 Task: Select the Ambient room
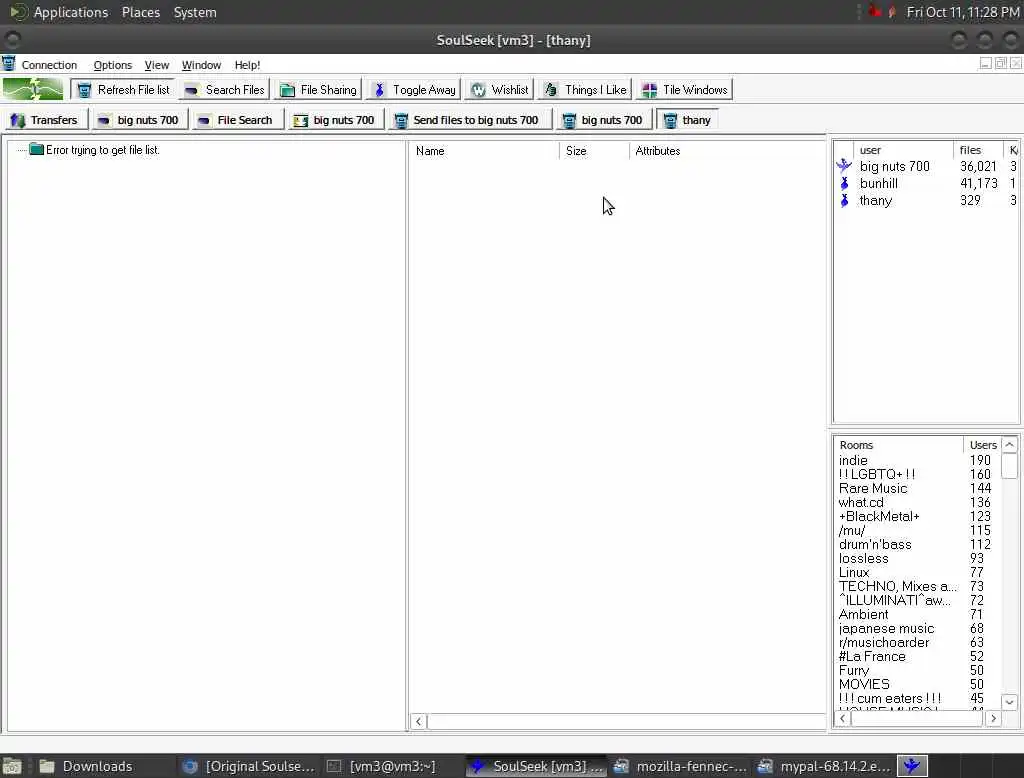pyautogui.click(x=863, y=615)
